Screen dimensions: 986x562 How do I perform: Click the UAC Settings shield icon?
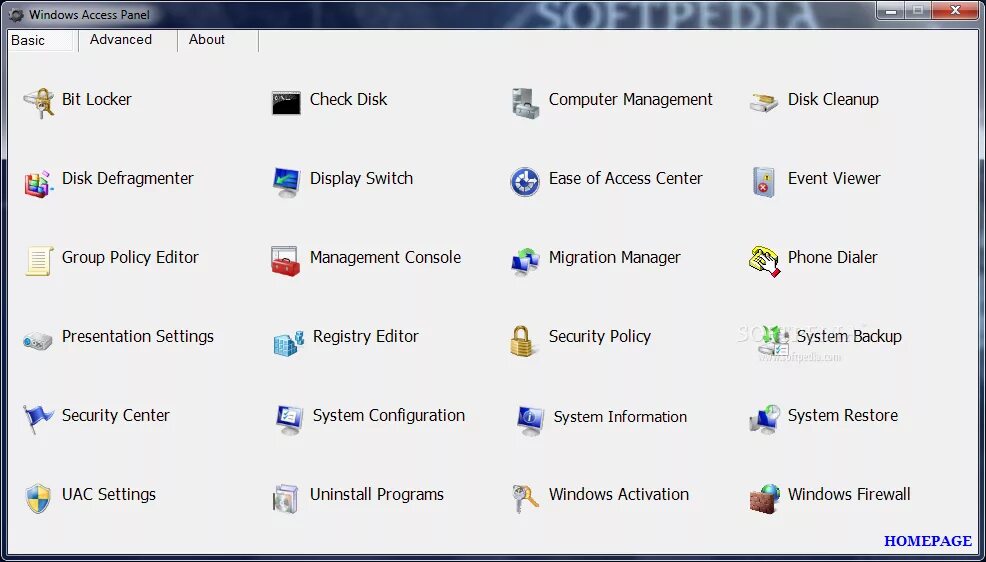[38, 499]
